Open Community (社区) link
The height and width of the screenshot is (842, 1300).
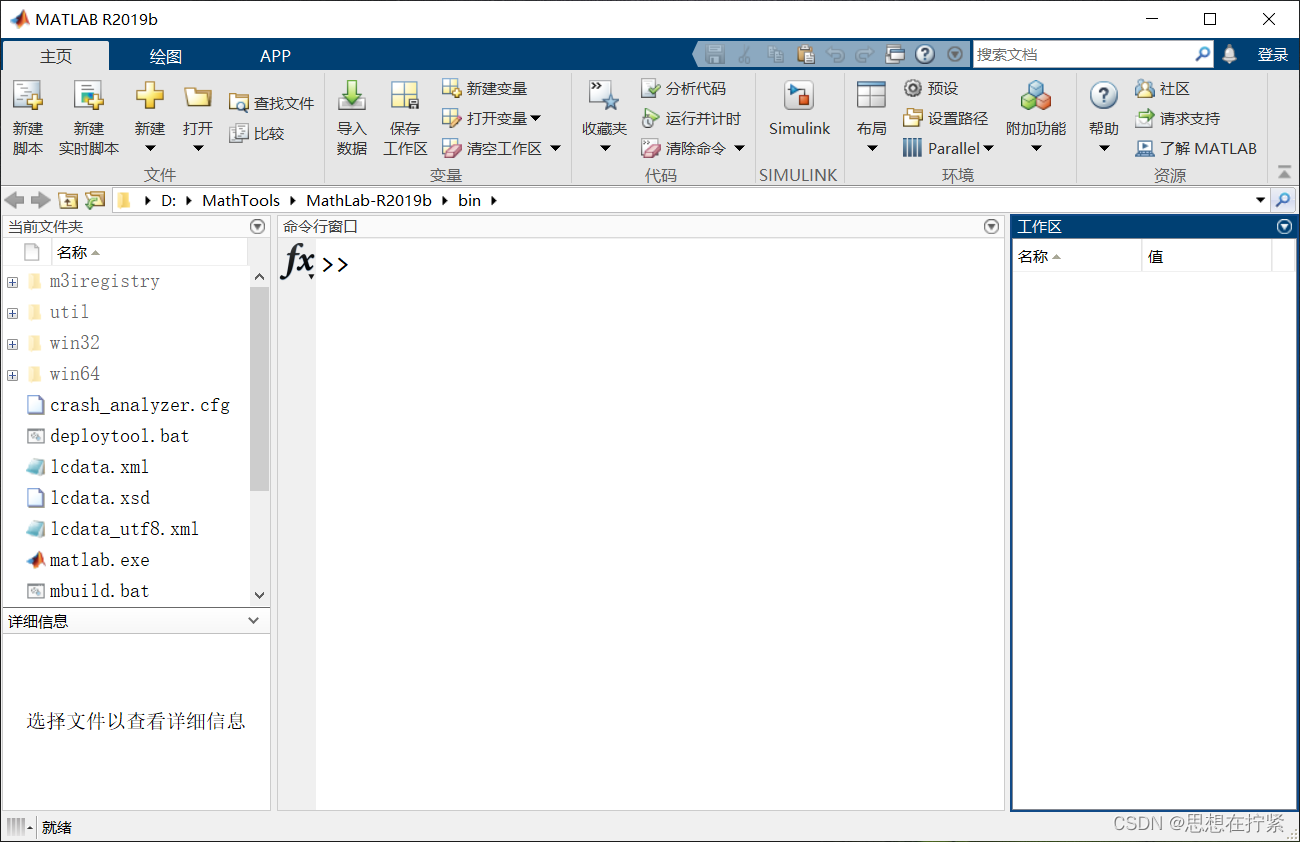tap(1163, 89)
